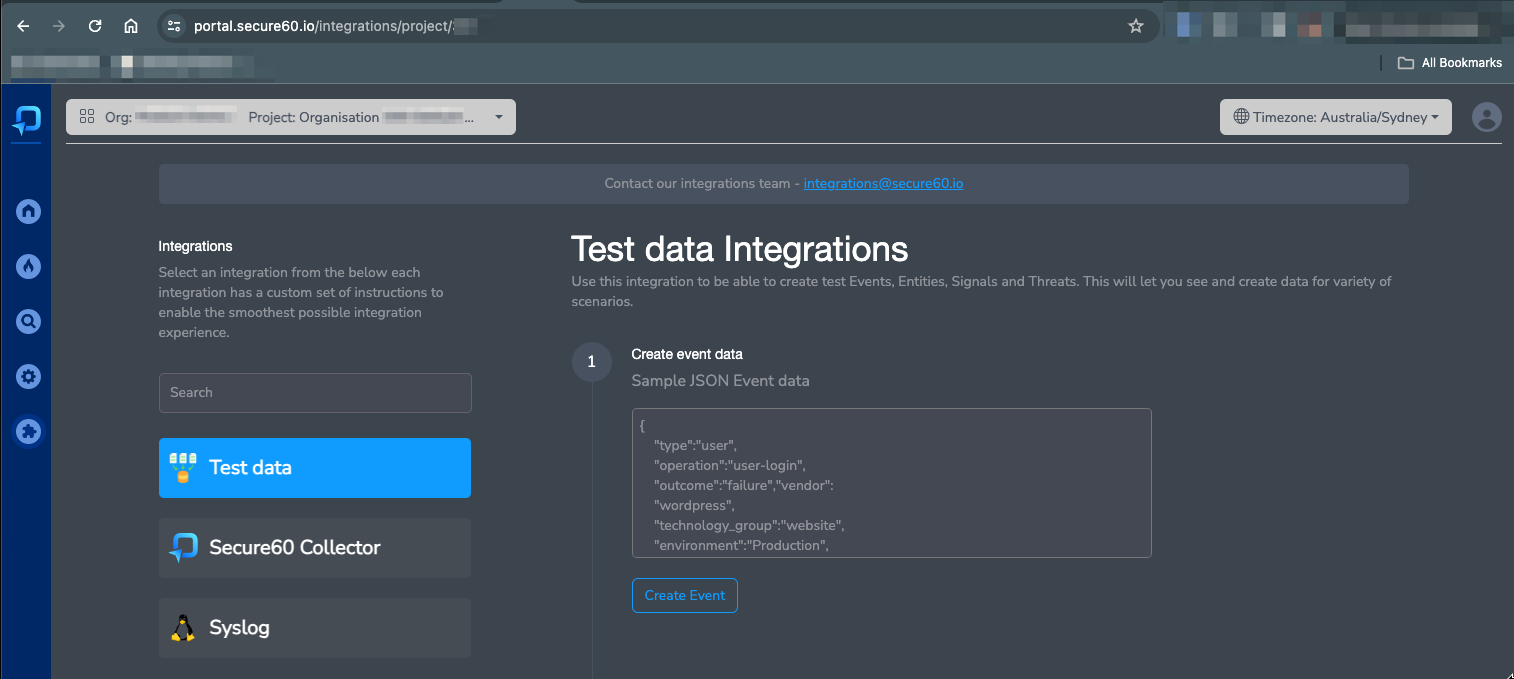Image resolution: width=1514 pixels, height=679 pixels.
Task: Click the Secure60 logo atop the sidebar
Action: 26,122
